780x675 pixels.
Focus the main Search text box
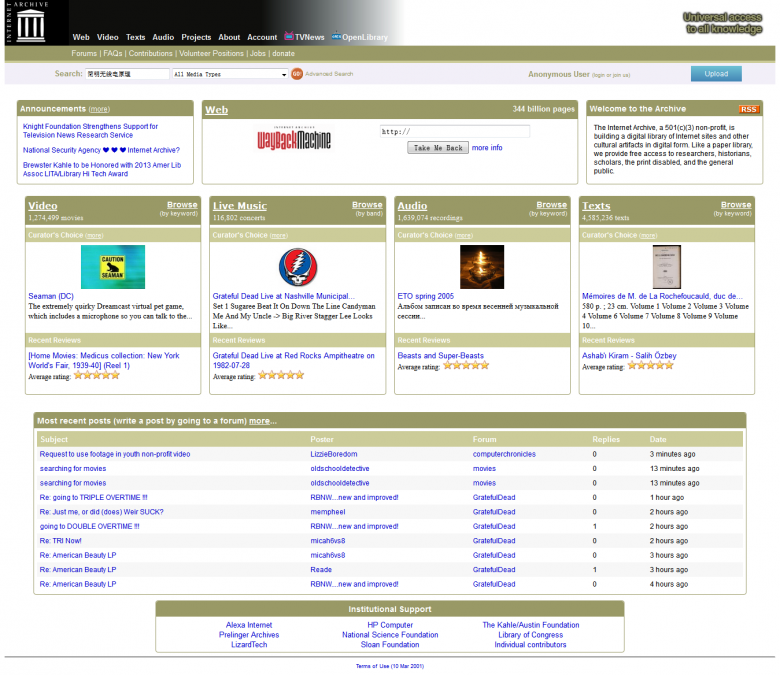click(x=127, y=74)
